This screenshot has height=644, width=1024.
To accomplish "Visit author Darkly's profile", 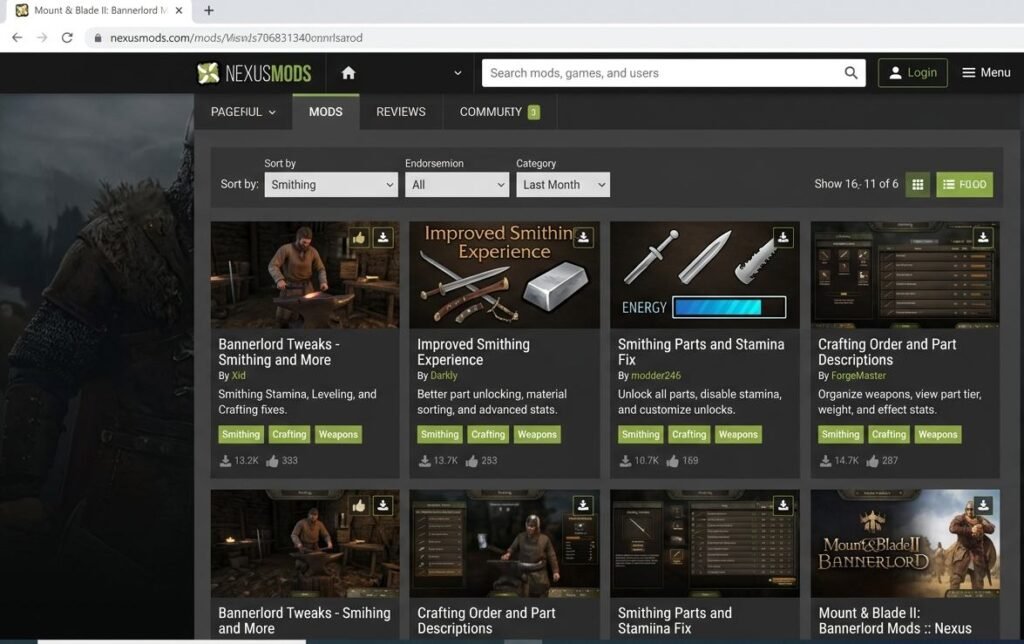I will tap(444, 376).
